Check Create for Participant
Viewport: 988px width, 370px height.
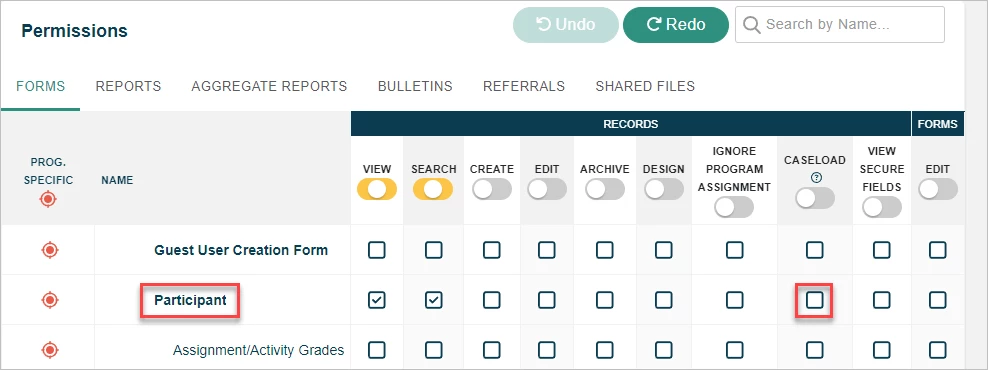[491, 301]
